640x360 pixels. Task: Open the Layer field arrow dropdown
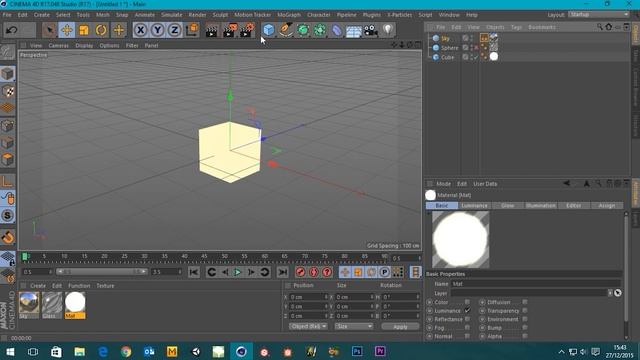point(610,293)
